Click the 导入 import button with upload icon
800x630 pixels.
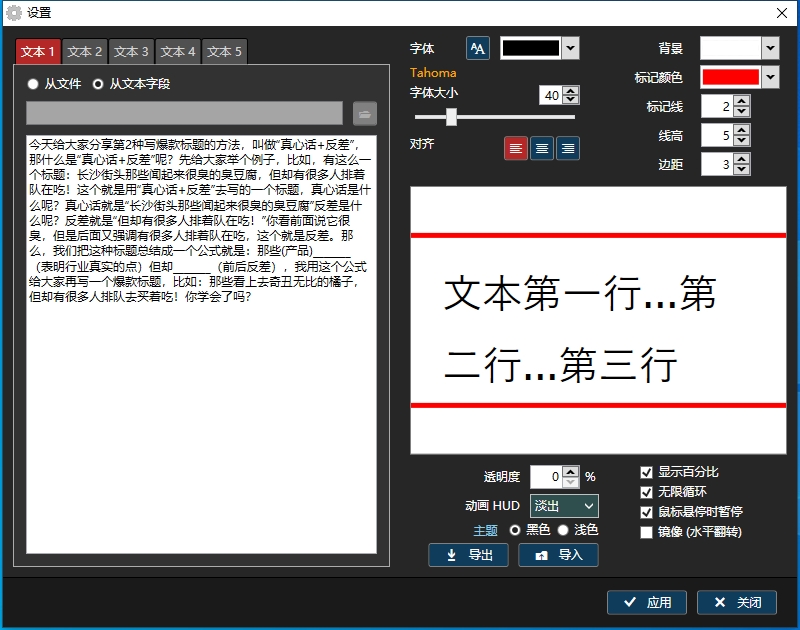coord(559,555)
